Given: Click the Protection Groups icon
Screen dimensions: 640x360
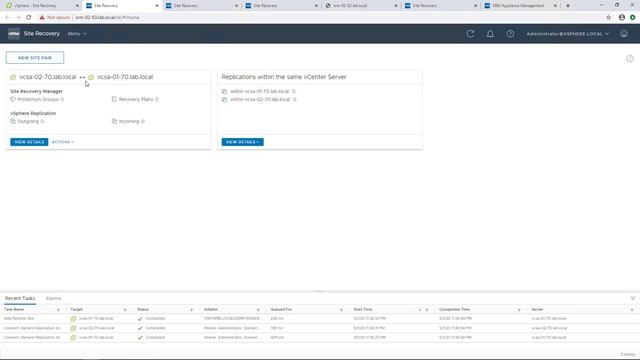Looking at the screenshot, I should click(13, 99).
